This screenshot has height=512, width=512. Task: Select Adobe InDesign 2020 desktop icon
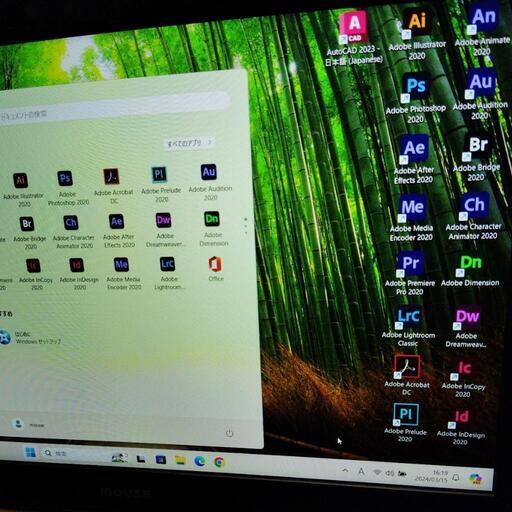(x=461, y=427)
